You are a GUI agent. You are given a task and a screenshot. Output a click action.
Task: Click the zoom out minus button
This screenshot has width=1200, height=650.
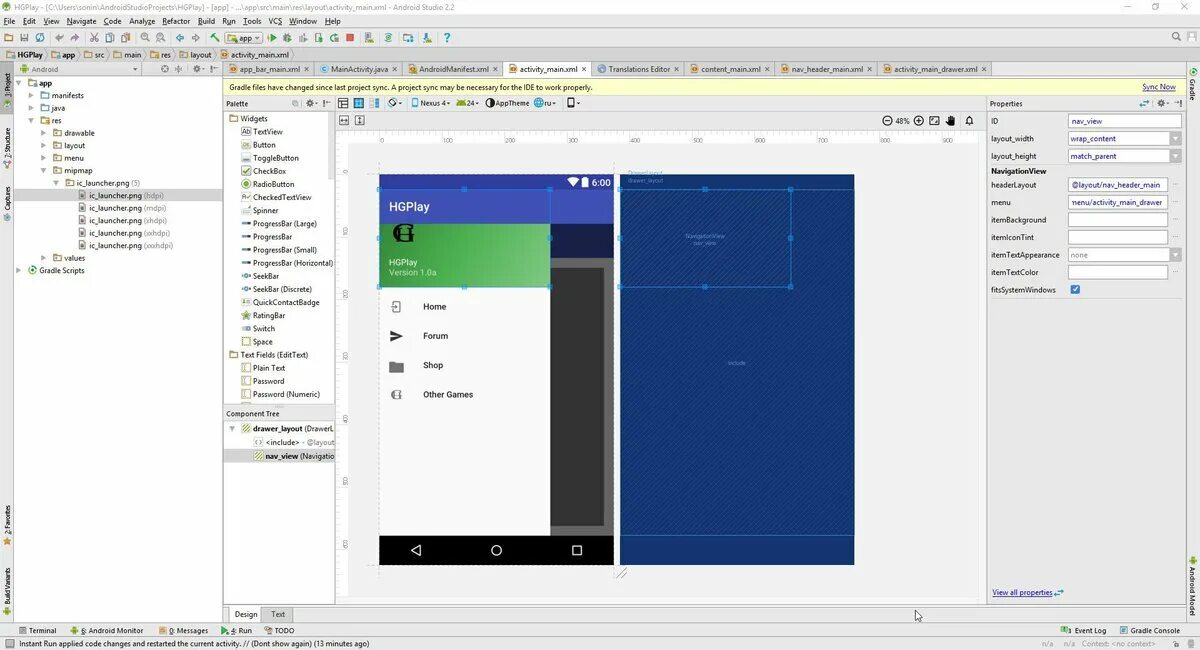pos(887,120)
